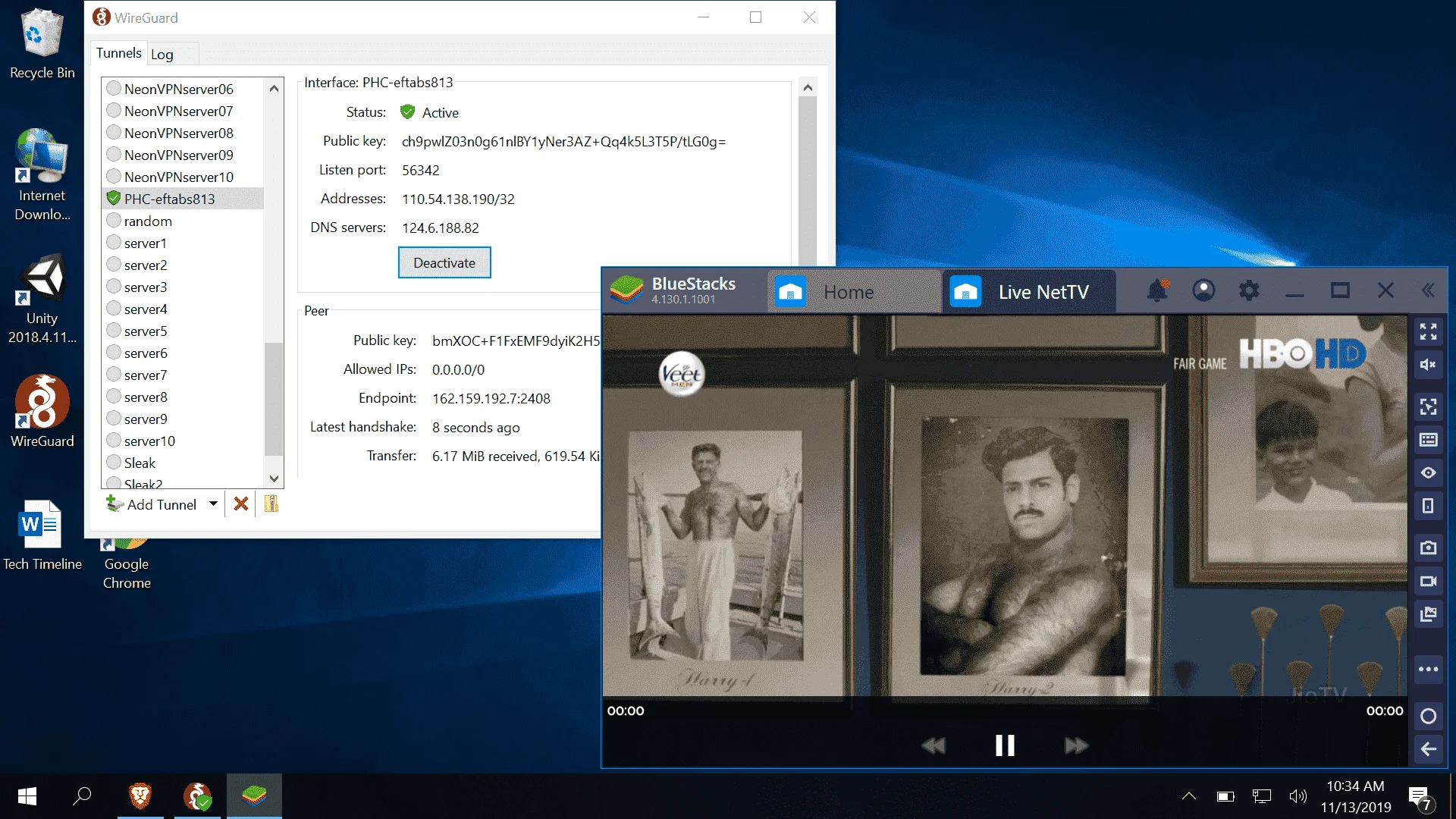Open the BlueStacks notification bell
This screenshot has width=1456, height=819.
[1157, 290]
